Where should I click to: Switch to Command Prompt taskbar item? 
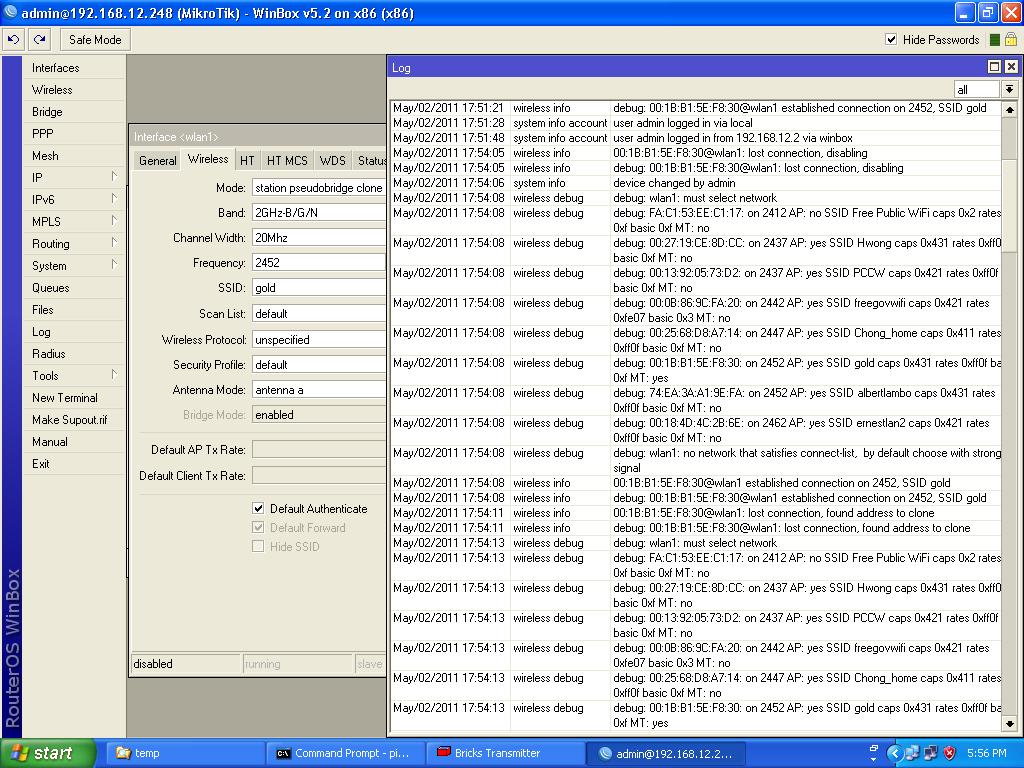coord(345,754)
